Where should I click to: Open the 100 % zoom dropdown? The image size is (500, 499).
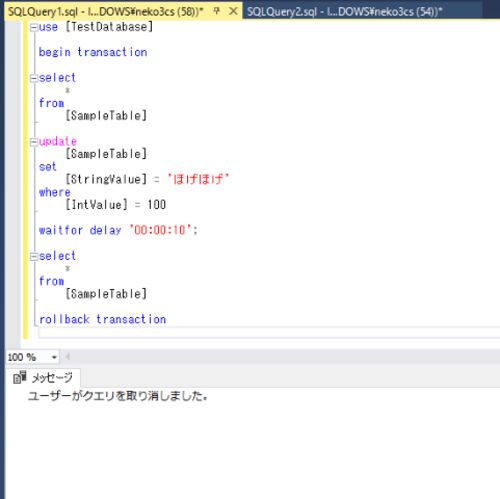pyautogui.click(x=54, y=357)
